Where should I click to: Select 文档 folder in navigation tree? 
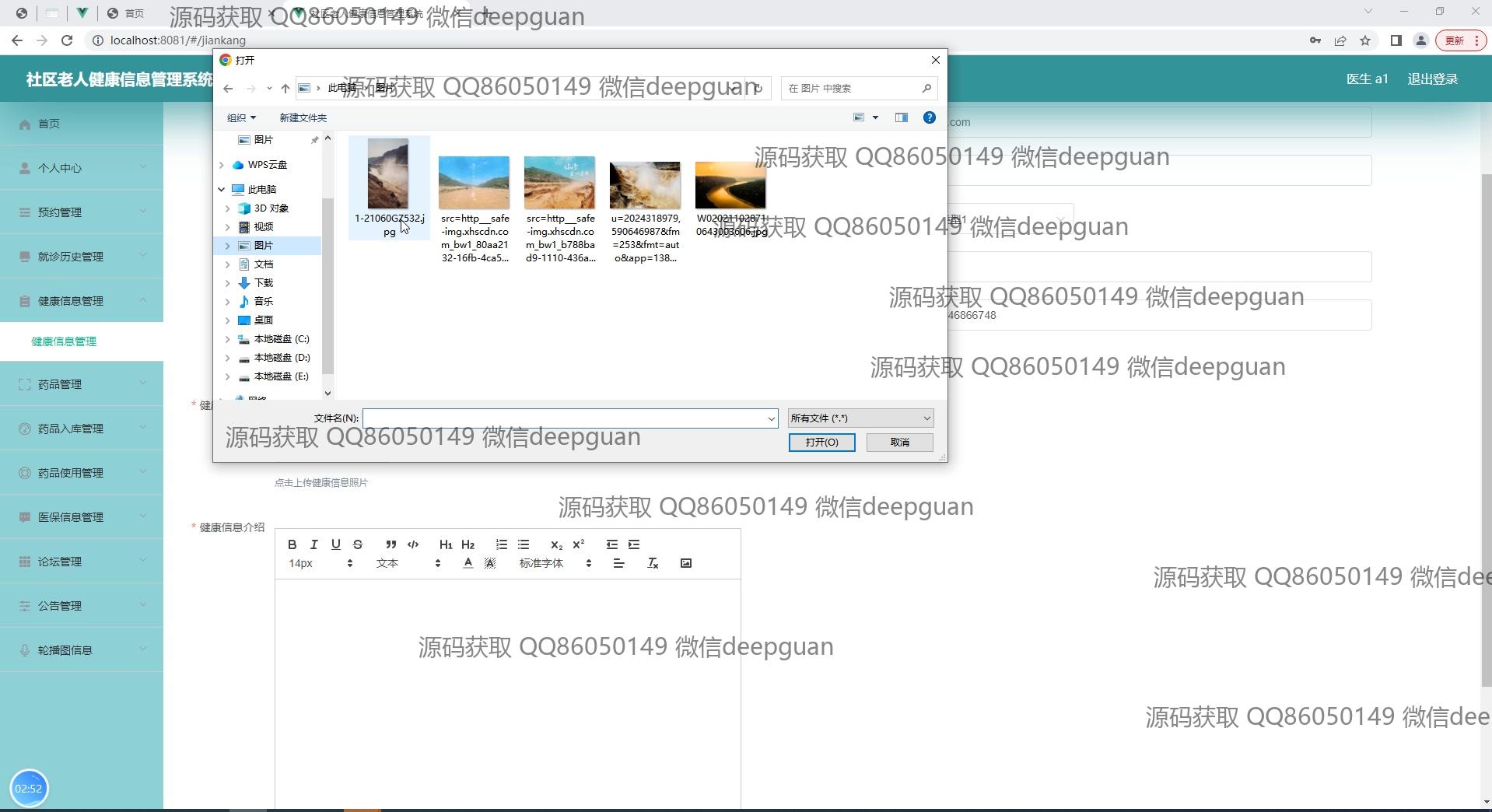(x=264, y=264)
